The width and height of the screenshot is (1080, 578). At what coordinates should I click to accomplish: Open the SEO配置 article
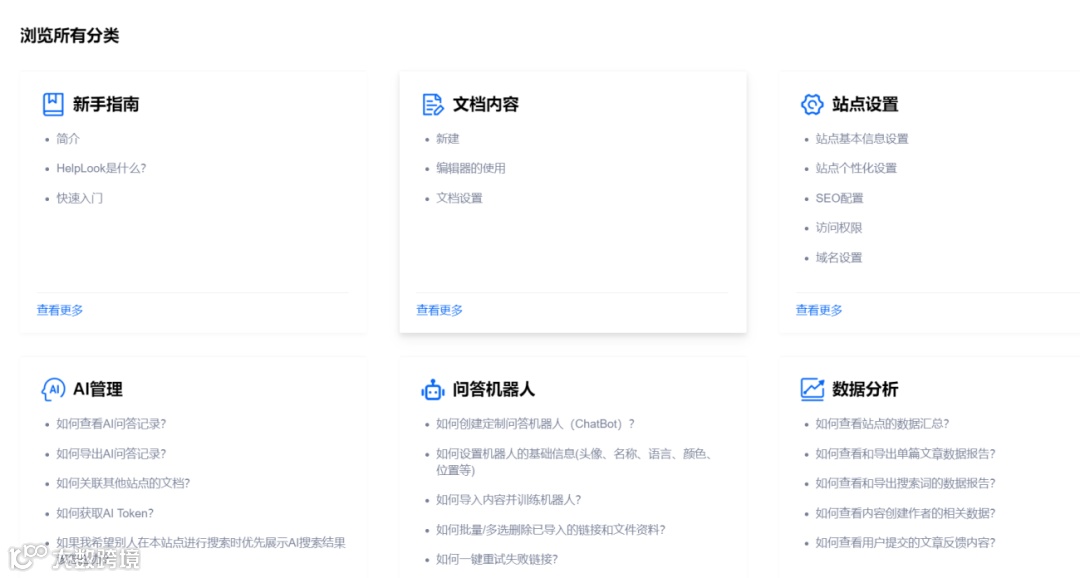841,198
